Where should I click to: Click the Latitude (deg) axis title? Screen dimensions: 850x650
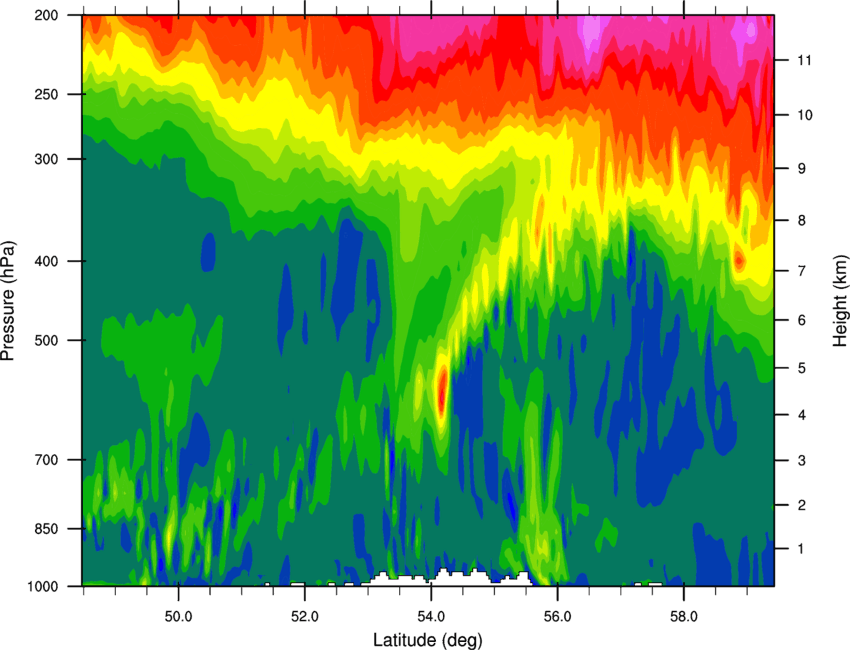(427, 640)
